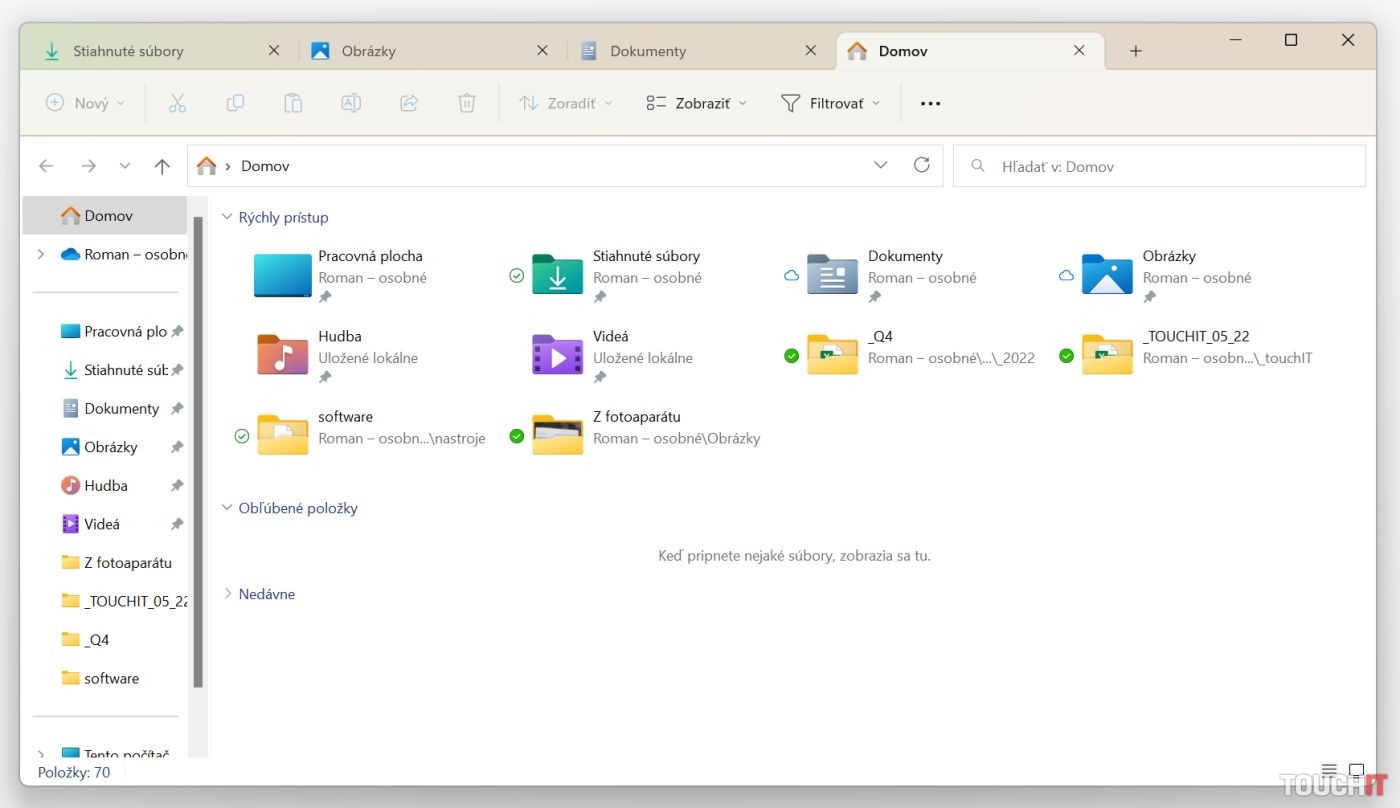This screenshot has width=1400, height=808.
Task: Open the Zoradiť sort dropdown
Action: pos(566,103)
